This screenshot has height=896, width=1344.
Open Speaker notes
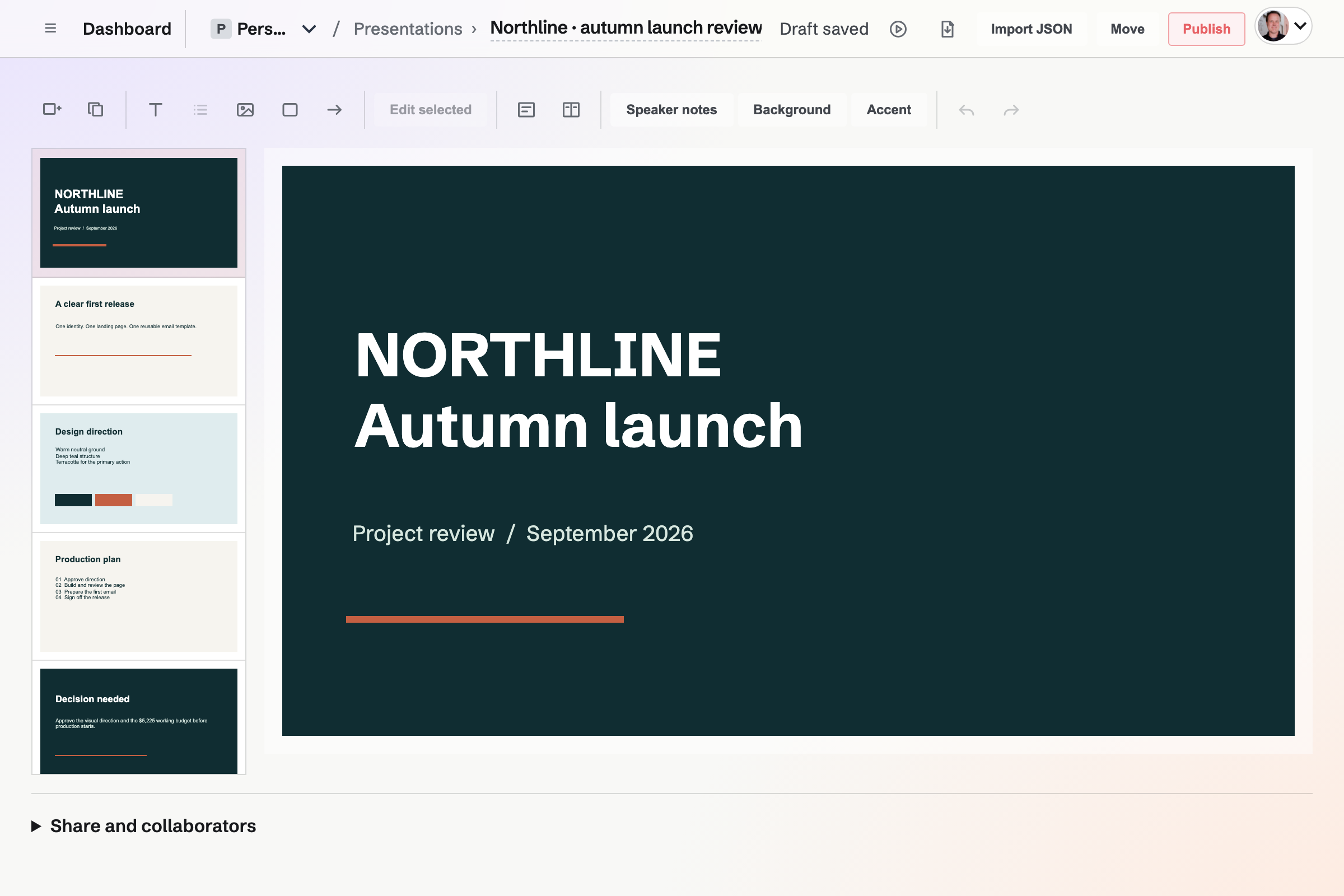(x=671, y=109)
